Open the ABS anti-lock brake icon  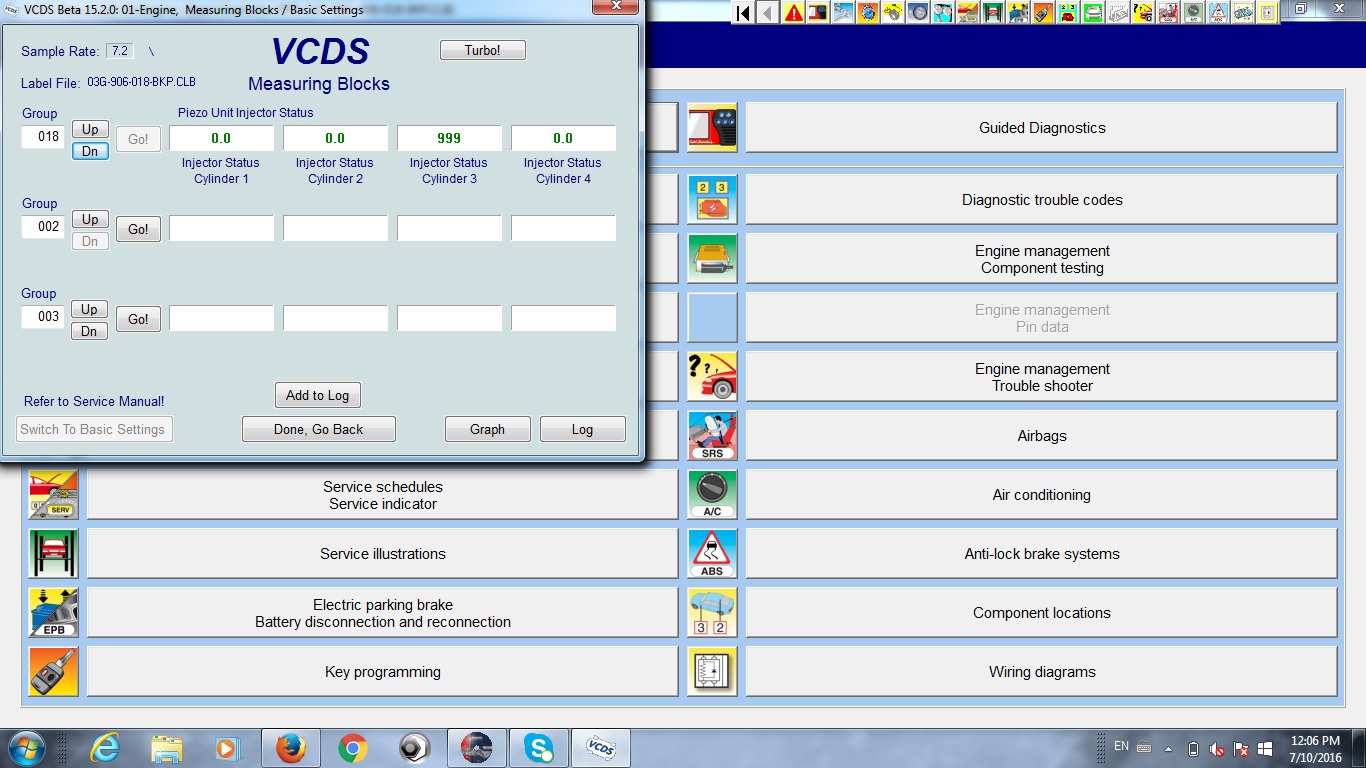coord(712,554)
